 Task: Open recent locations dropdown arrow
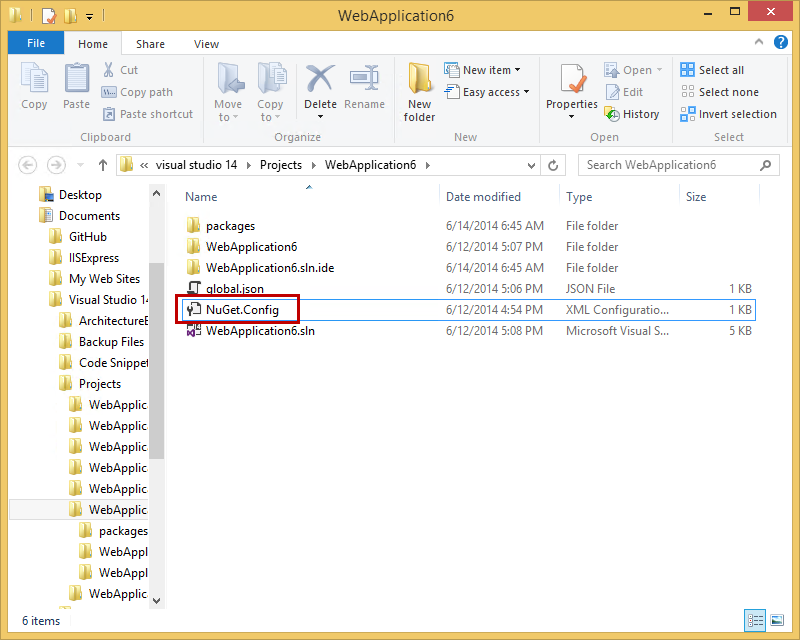click(80, 165)
